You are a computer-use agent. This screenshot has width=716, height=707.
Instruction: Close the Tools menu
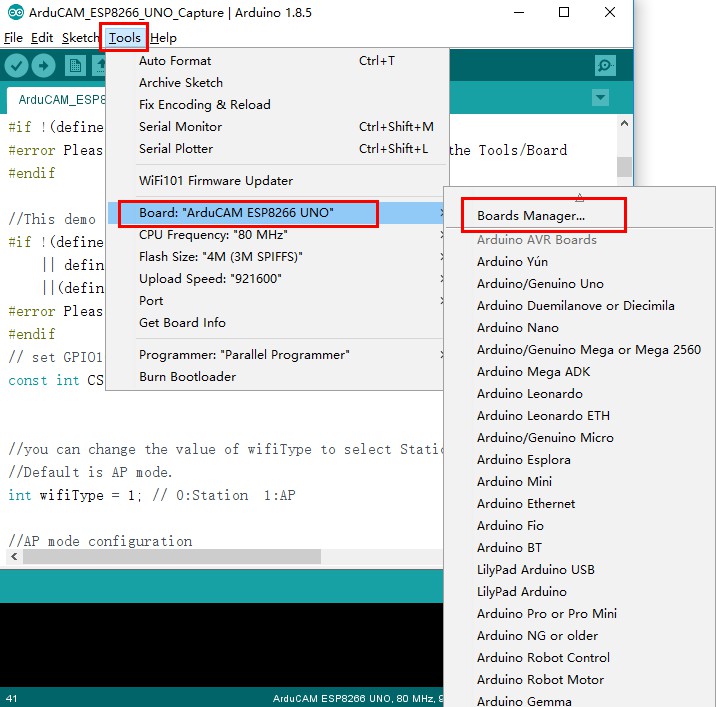click(124, 38)
